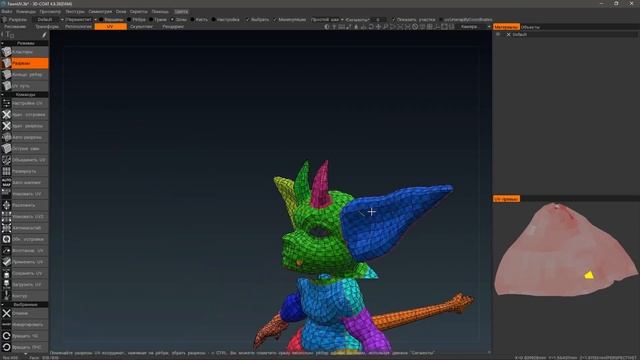Click the Сегменты numeric input field
This screenshot has width=640, height=360.
coord(378,20)
